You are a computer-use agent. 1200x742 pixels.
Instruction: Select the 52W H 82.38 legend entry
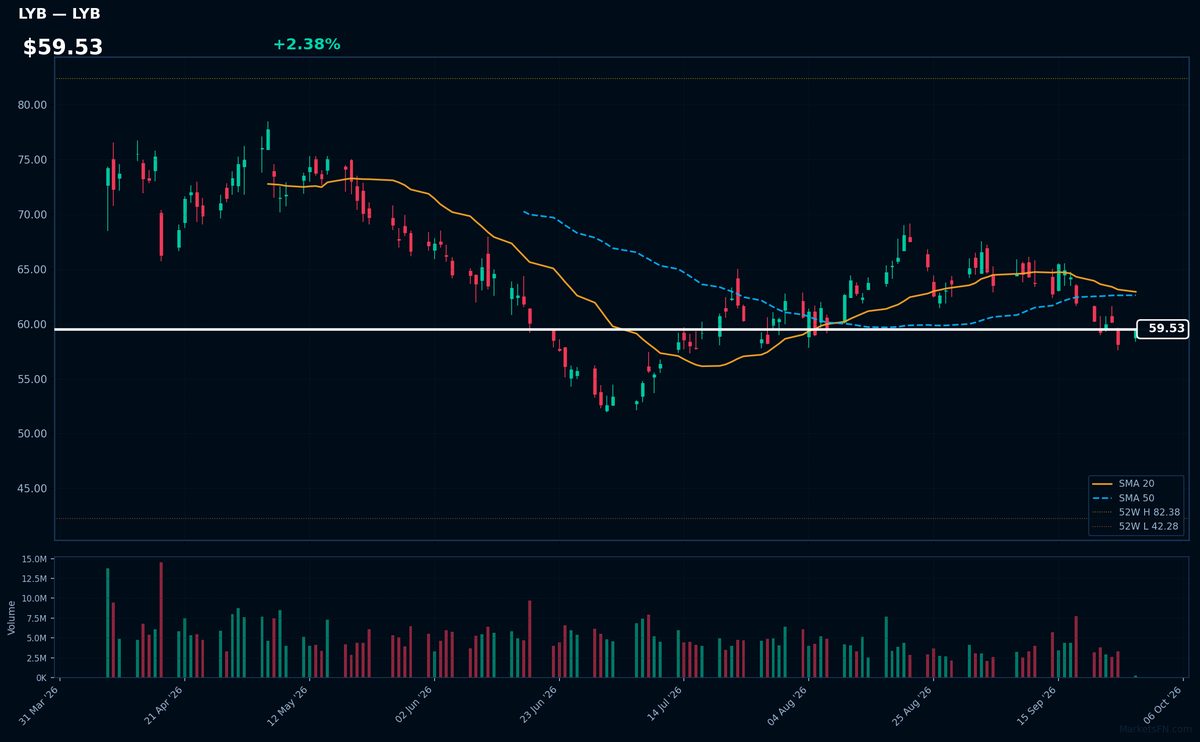(x=1136, y=512)
